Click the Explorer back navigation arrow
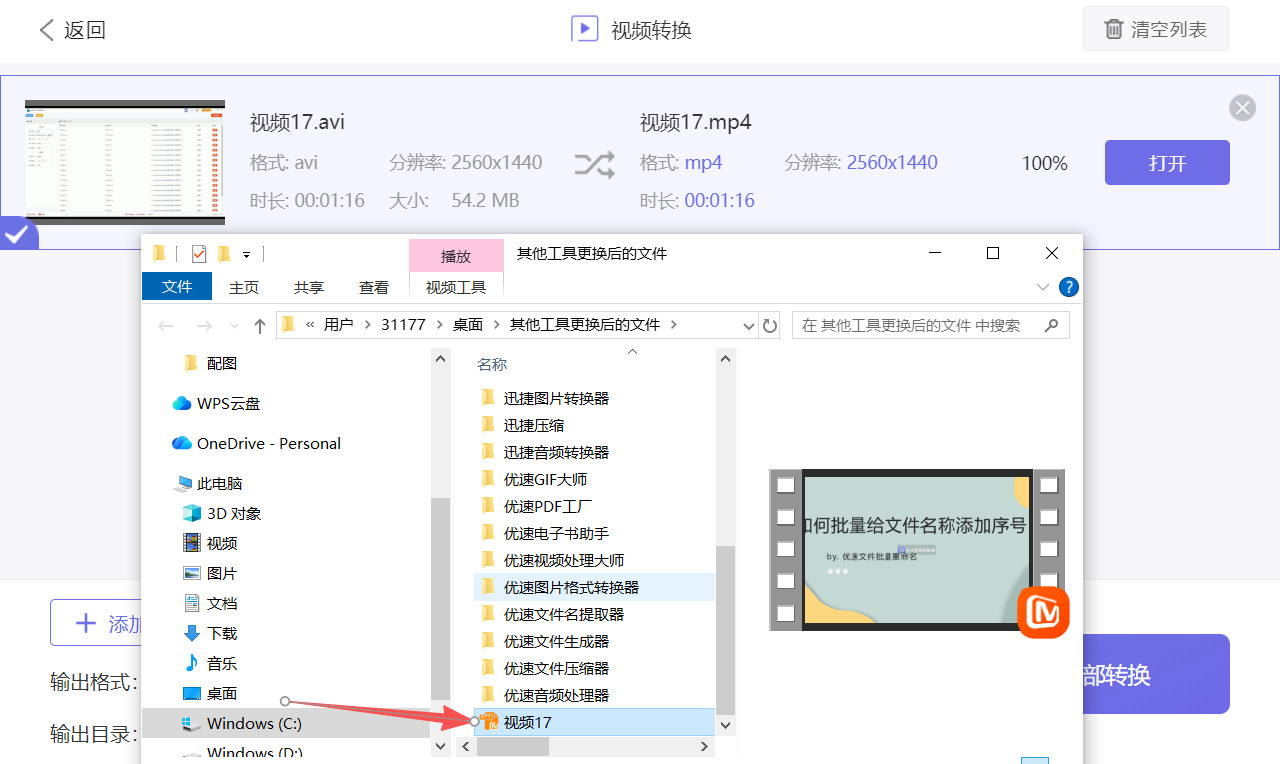This screenshot has width=1280, height=764. (x=166, y=325)
